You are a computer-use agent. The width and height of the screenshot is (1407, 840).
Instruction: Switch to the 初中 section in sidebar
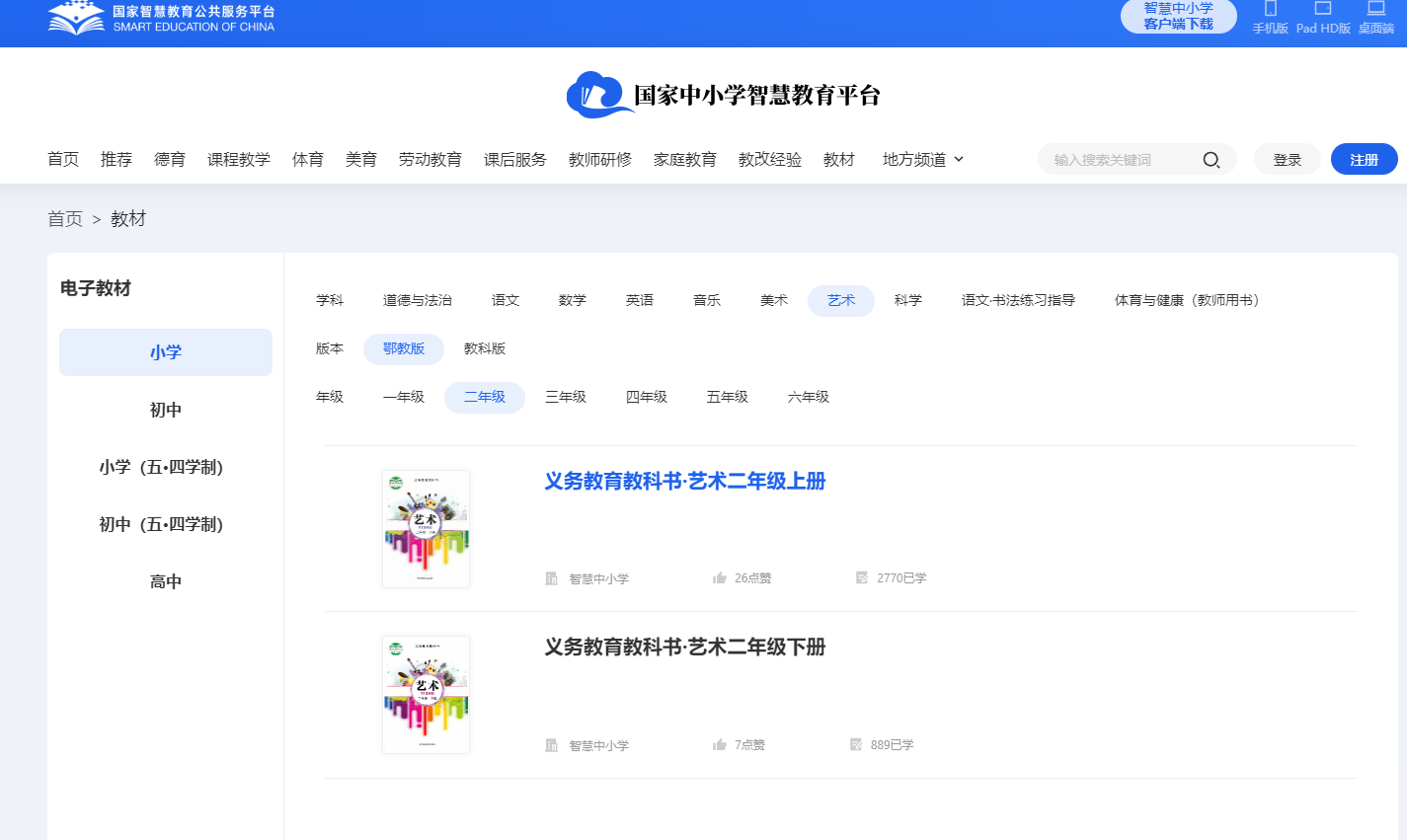(x=165, y=409)
